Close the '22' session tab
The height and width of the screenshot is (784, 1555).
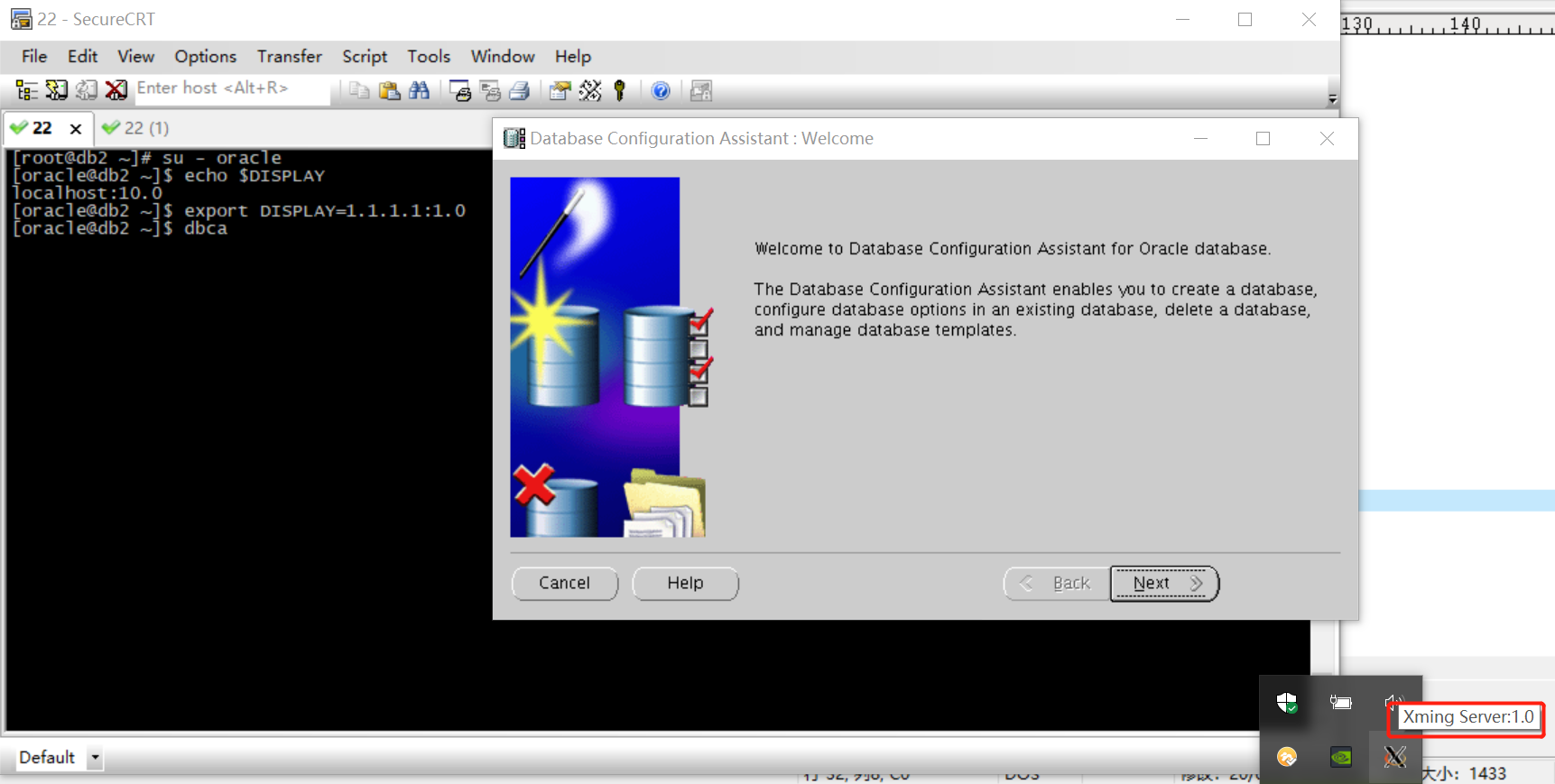pos(76,128)
